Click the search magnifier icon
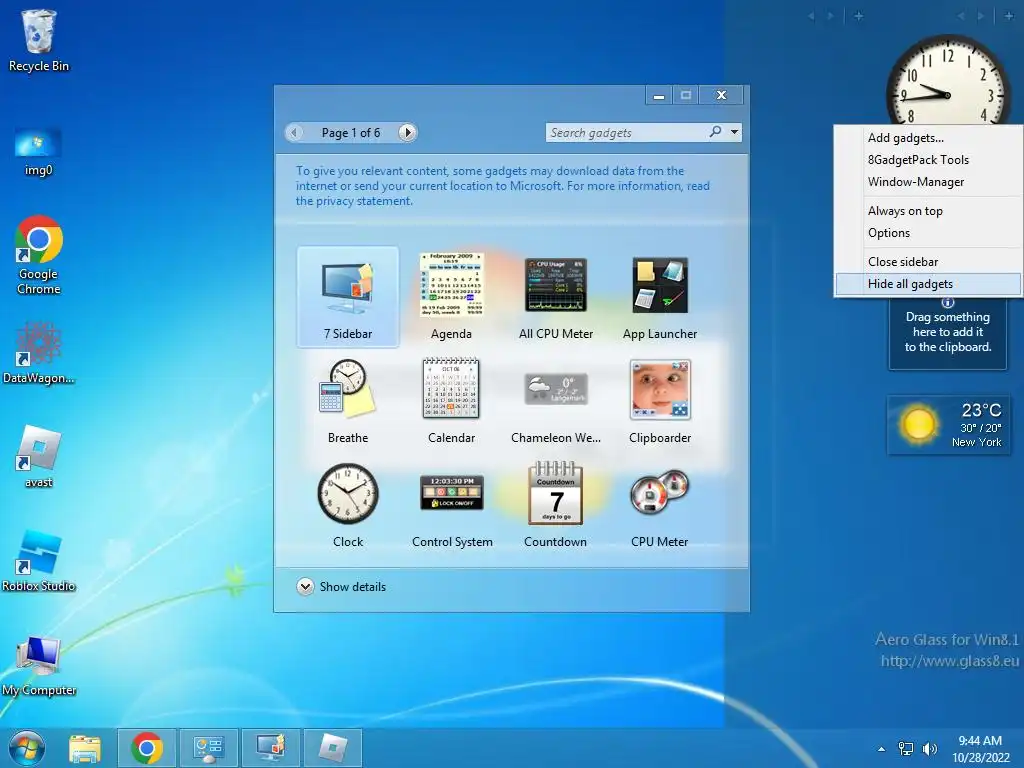1024x768 pixels. [716, 132]
